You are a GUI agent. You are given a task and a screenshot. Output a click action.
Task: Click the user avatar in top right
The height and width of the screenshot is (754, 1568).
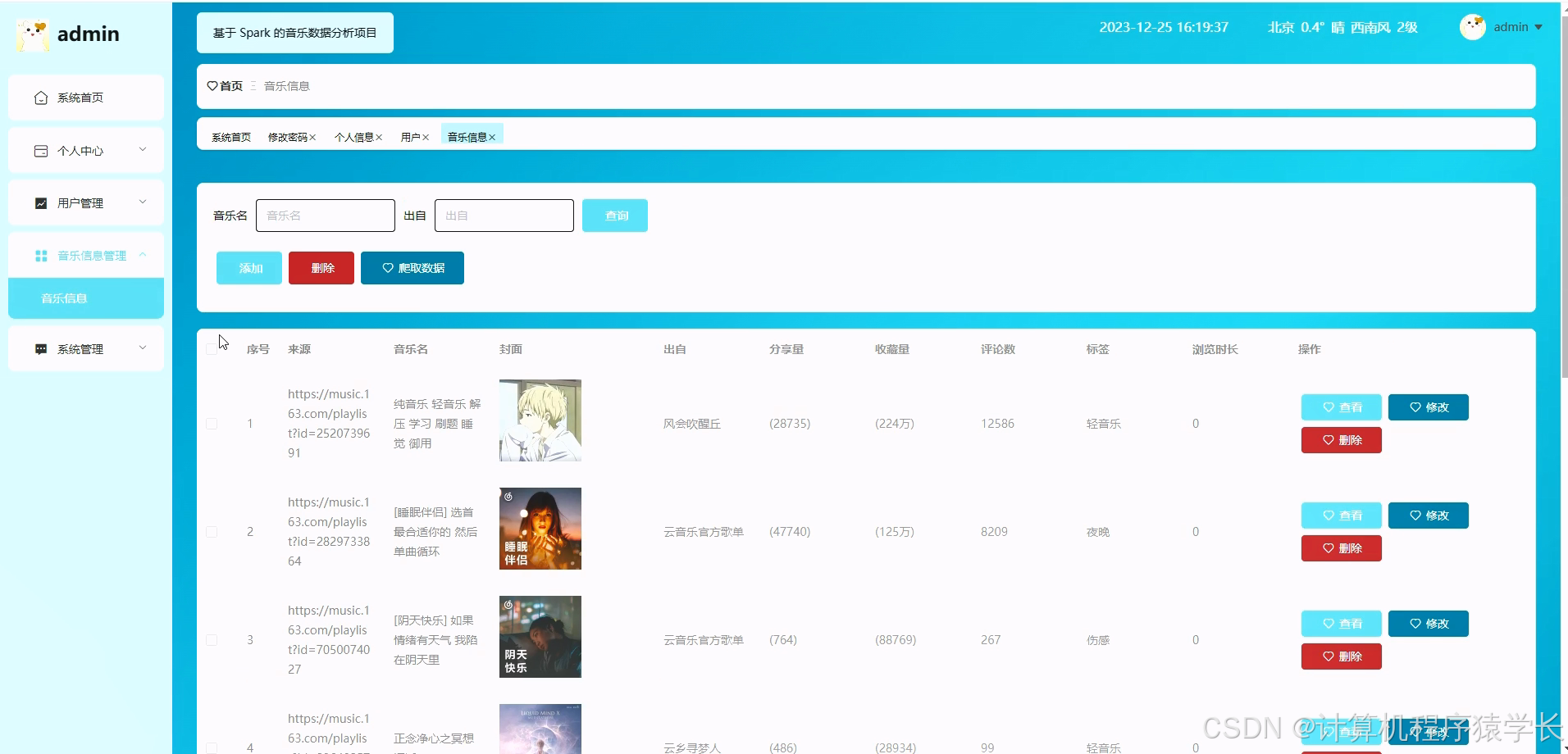click(1473, 27)
